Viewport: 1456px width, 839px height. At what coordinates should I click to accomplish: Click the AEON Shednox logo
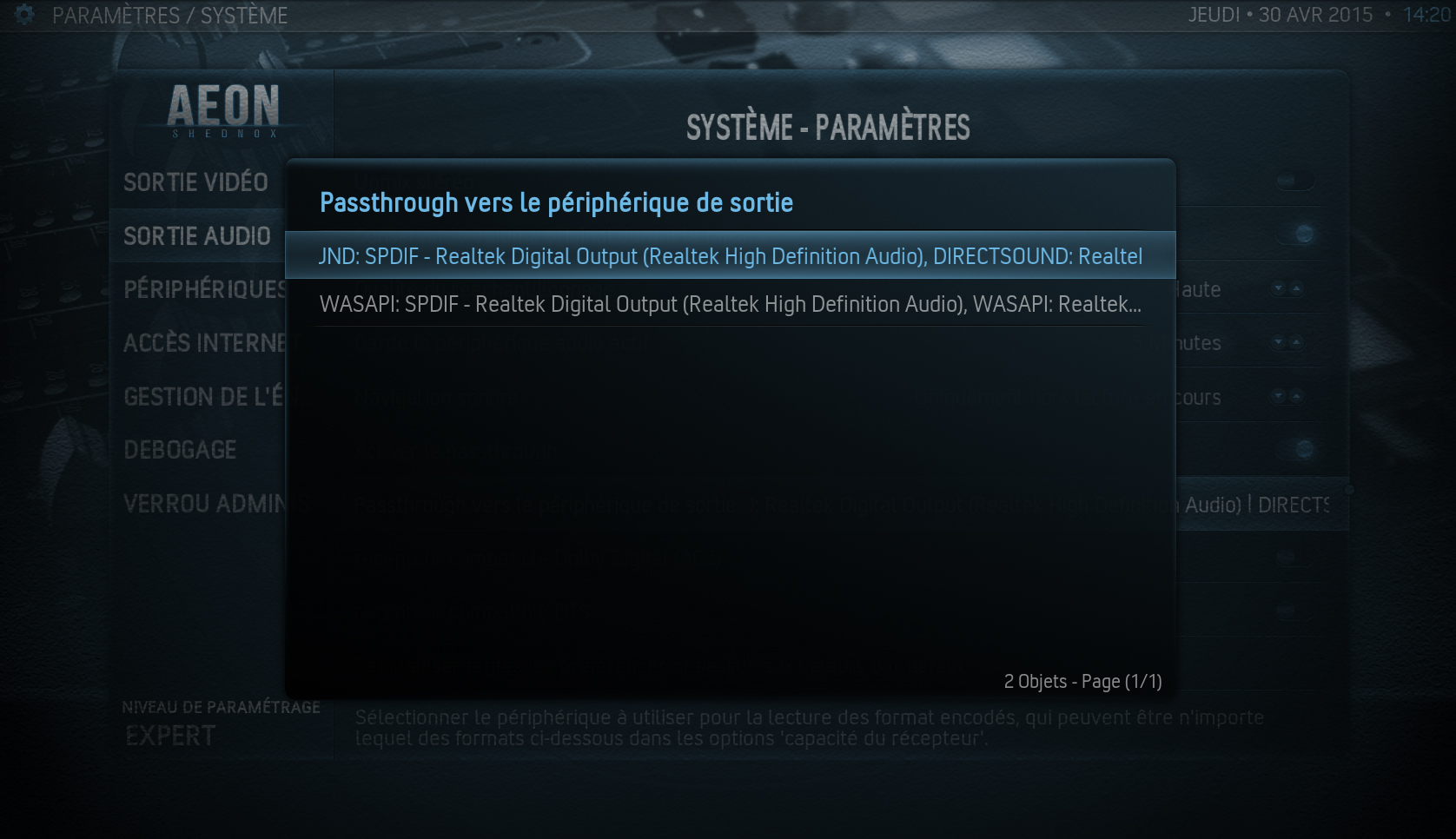point(223,110)
